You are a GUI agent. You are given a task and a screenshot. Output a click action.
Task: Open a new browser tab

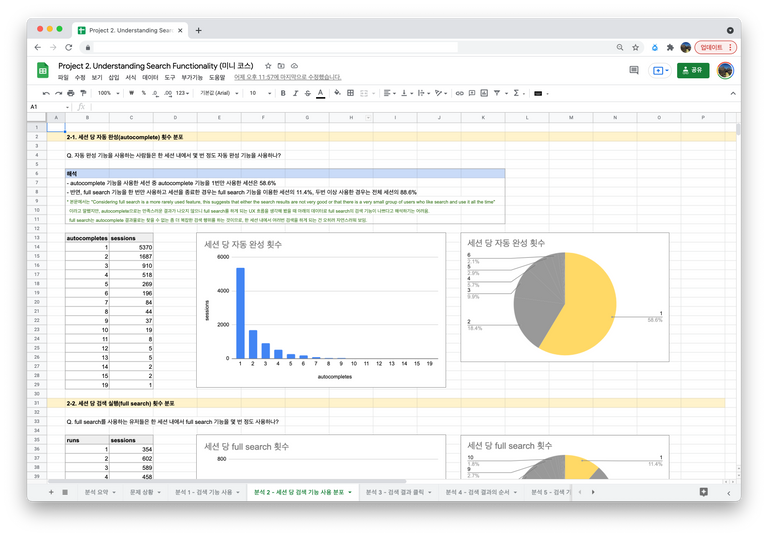tap(198, 30)
